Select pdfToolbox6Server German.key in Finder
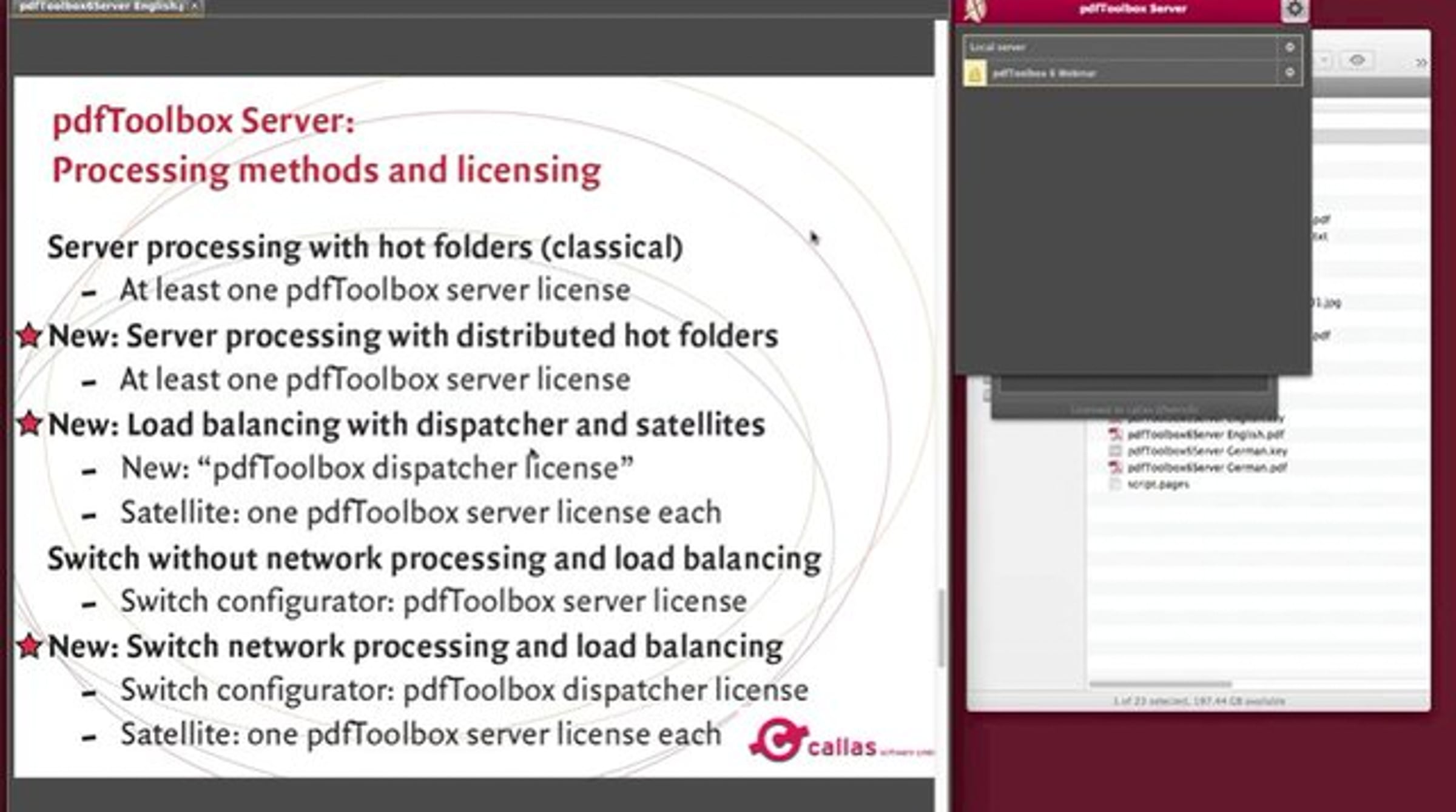Screen dimensions: 1456x812 tap(1207, 451)
